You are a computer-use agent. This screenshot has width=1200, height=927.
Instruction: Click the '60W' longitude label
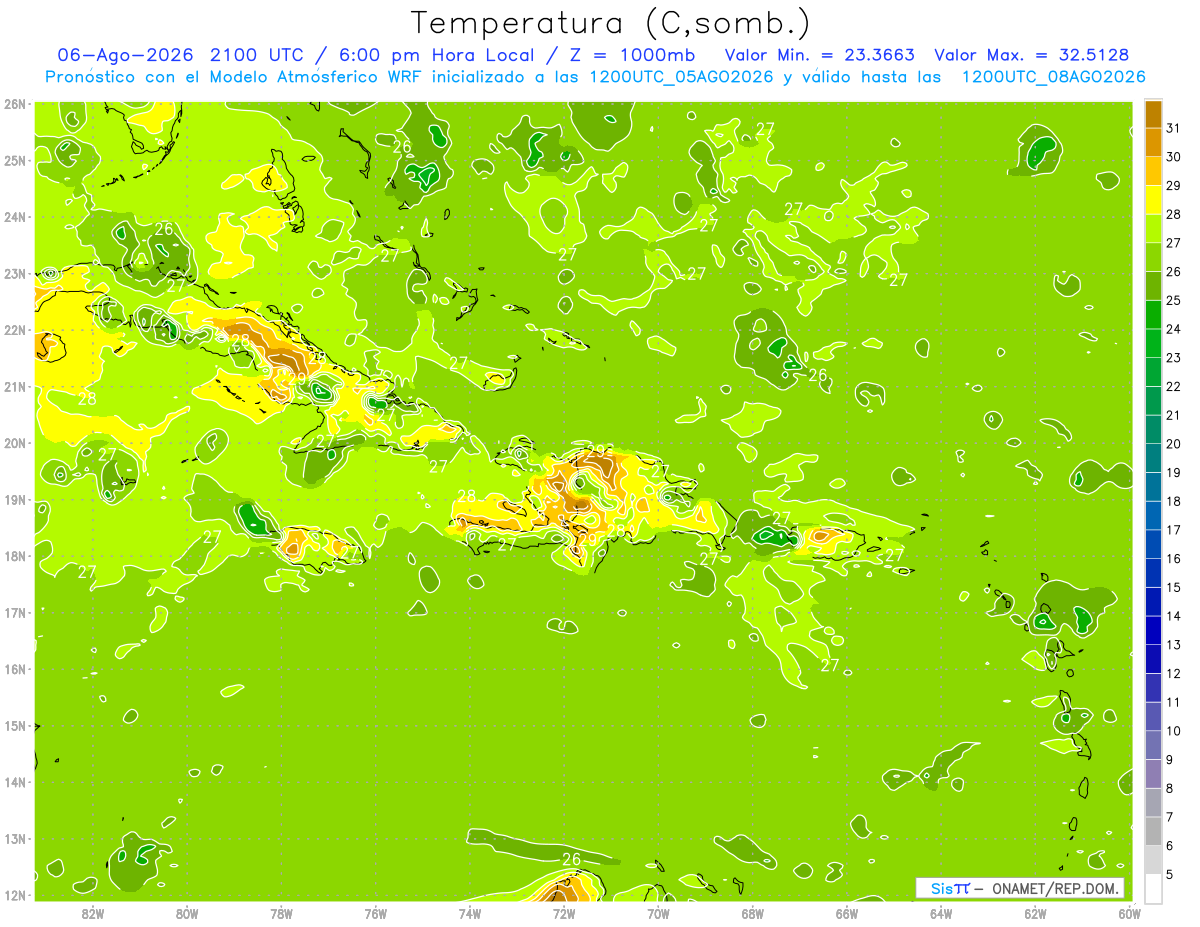click(1129, 913)
